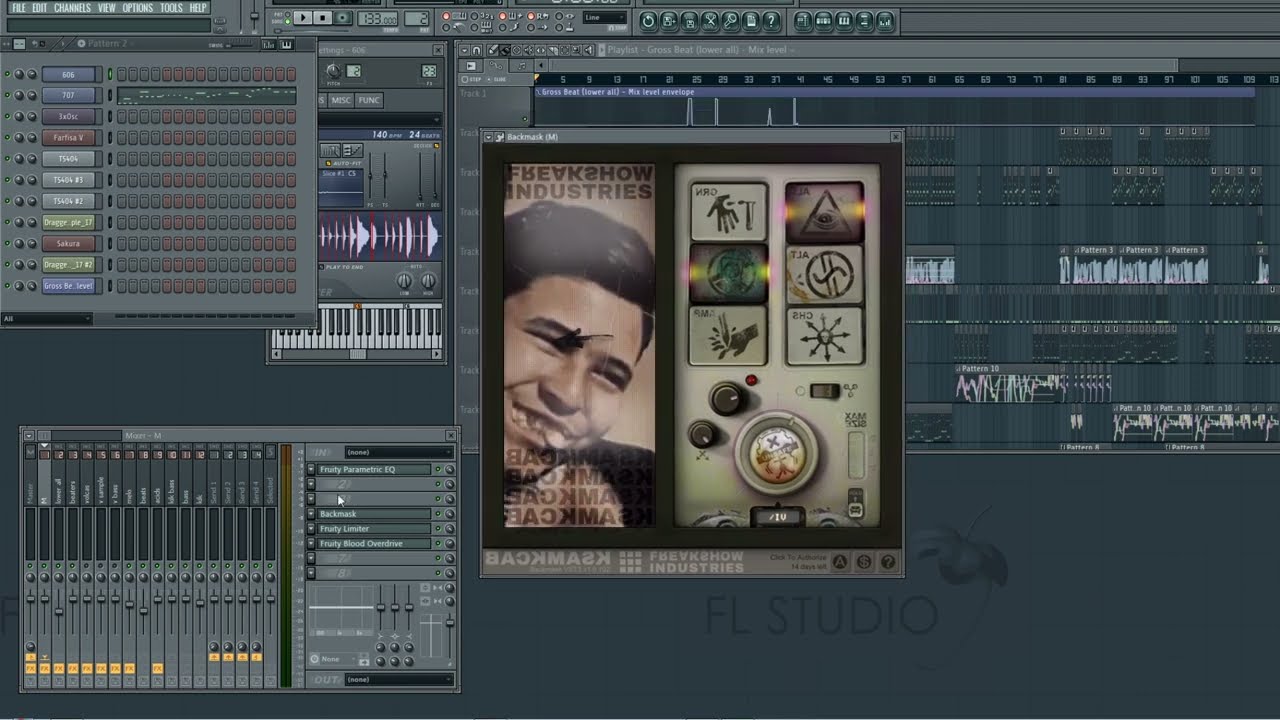
Task: Open the mixer input (none) dropdown
Action: (398, 452)
